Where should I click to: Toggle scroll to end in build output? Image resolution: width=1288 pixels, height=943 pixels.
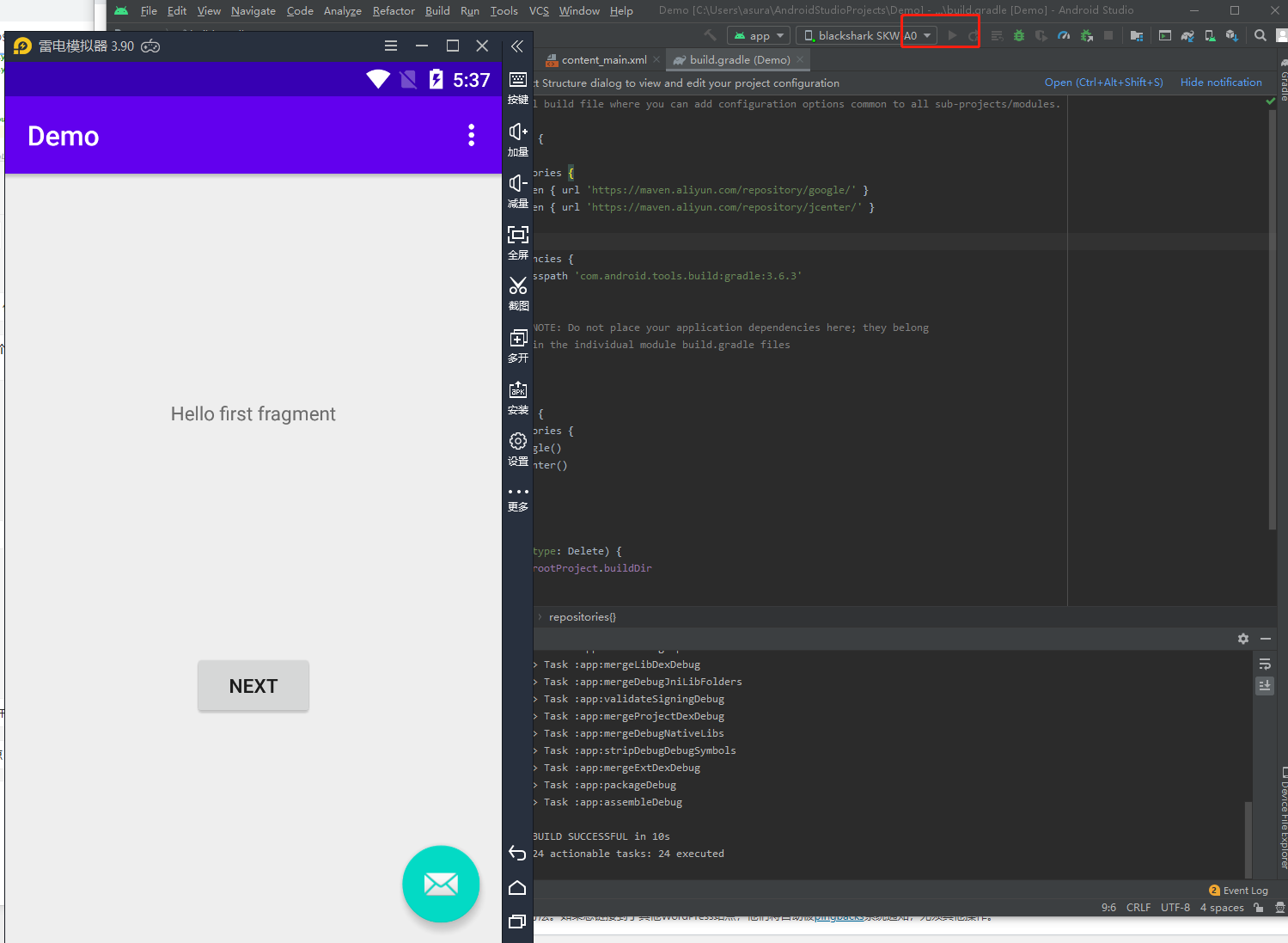1265,686
